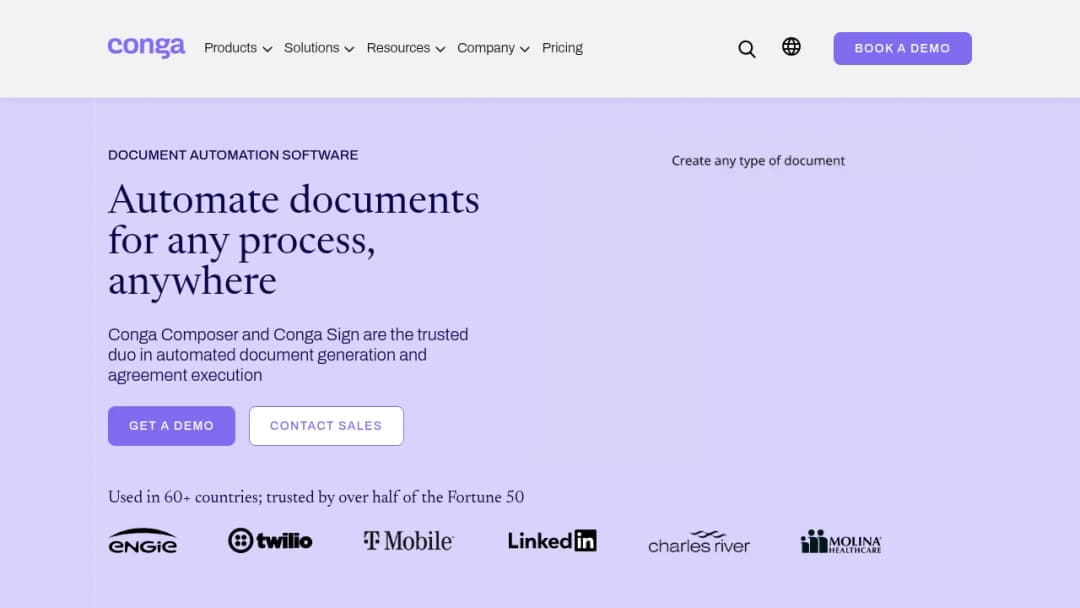This screenshot has width=1080, height=608.
Task: Click the 'Document Automation Software' label
Action: tap(233, 155)
